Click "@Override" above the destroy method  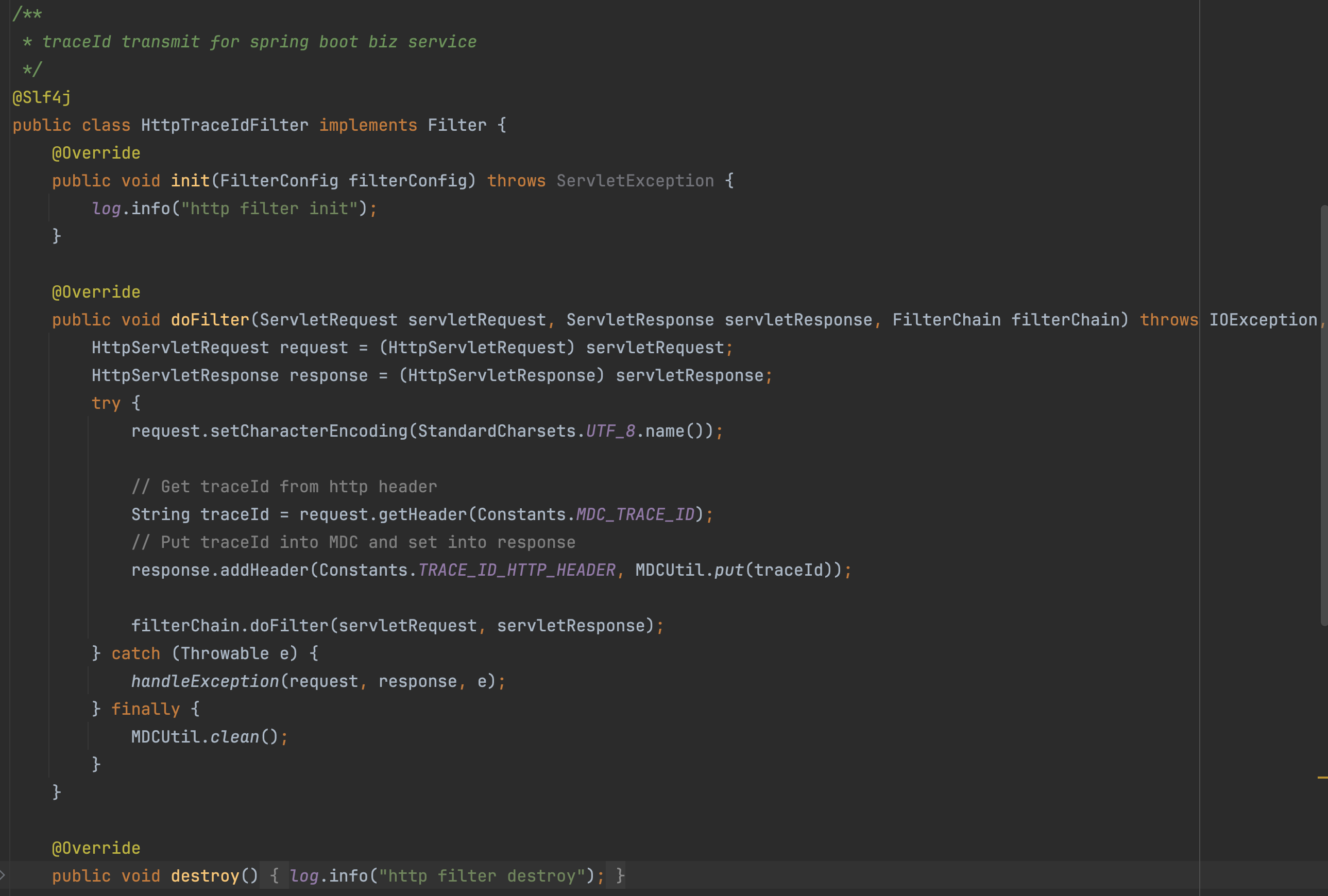96,848
